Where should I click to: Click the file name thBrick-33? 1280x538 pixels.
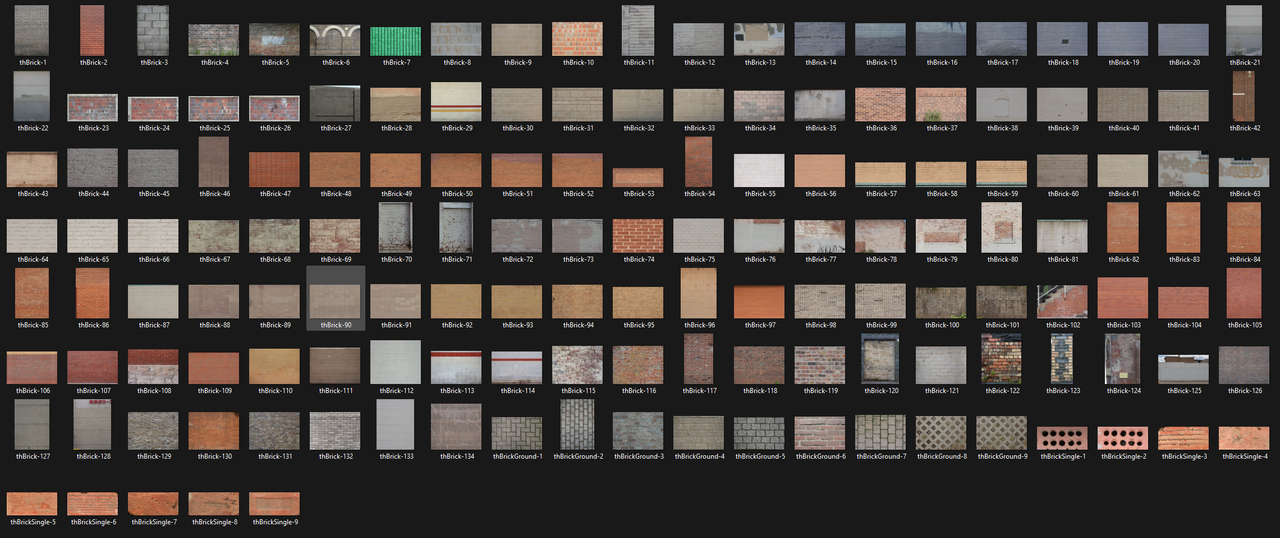pos(699,128)
